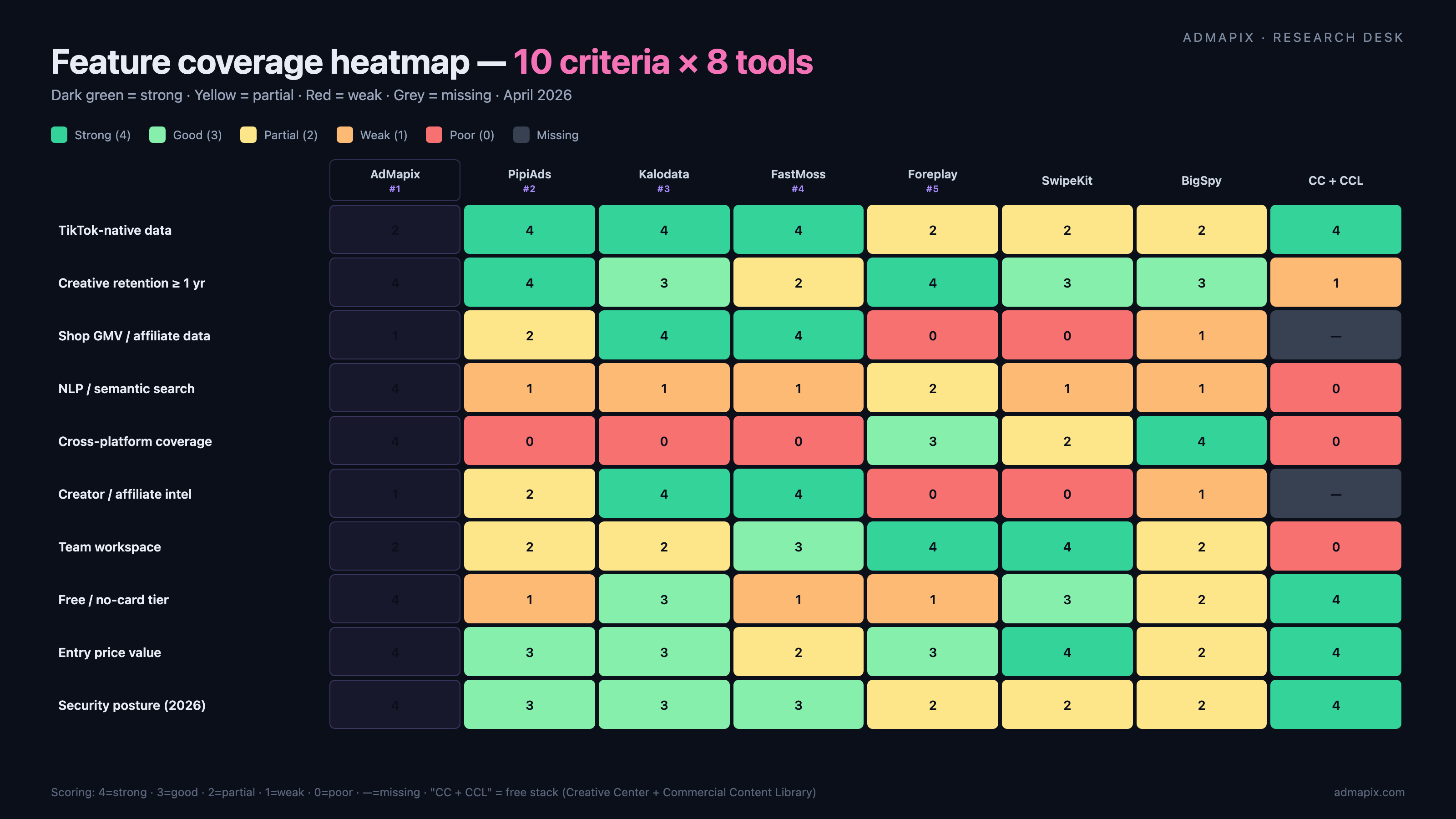Viewport: 1456px width, 819px height.
Task: Click the Strong (4) green legend swatch
Action: 59,135
